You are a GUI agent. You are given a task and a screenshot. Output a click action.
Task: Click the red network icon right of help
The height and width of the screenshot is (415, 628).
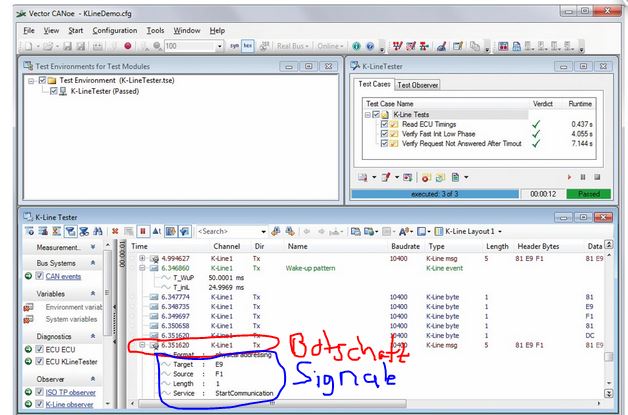pyautogui.click(x=397, y=46)
